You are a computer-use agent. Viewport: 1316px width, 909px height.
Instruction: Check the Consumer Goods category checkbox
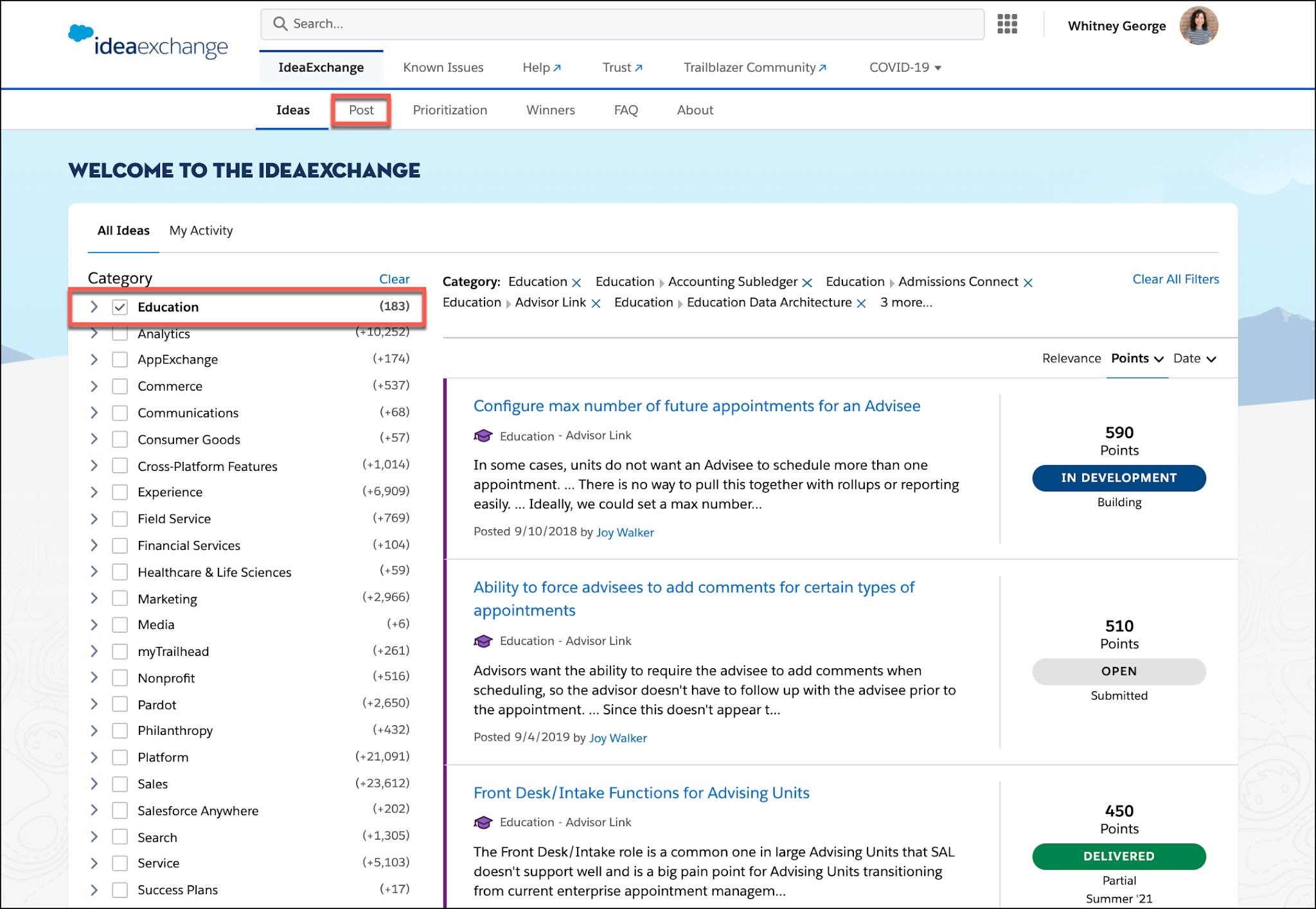120,439
